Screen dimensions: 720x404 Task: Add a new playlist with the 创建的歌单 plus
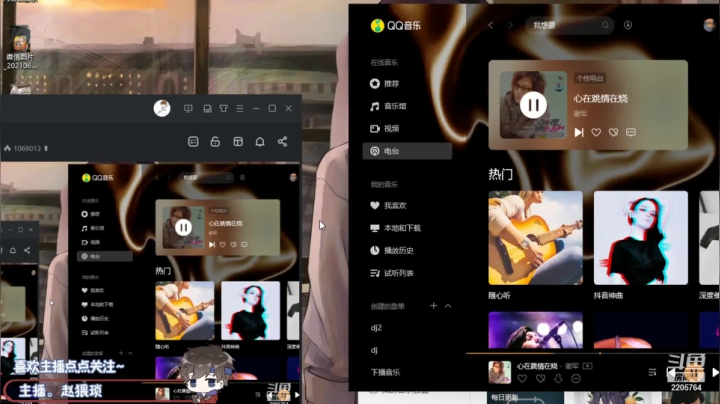[433, 306]
